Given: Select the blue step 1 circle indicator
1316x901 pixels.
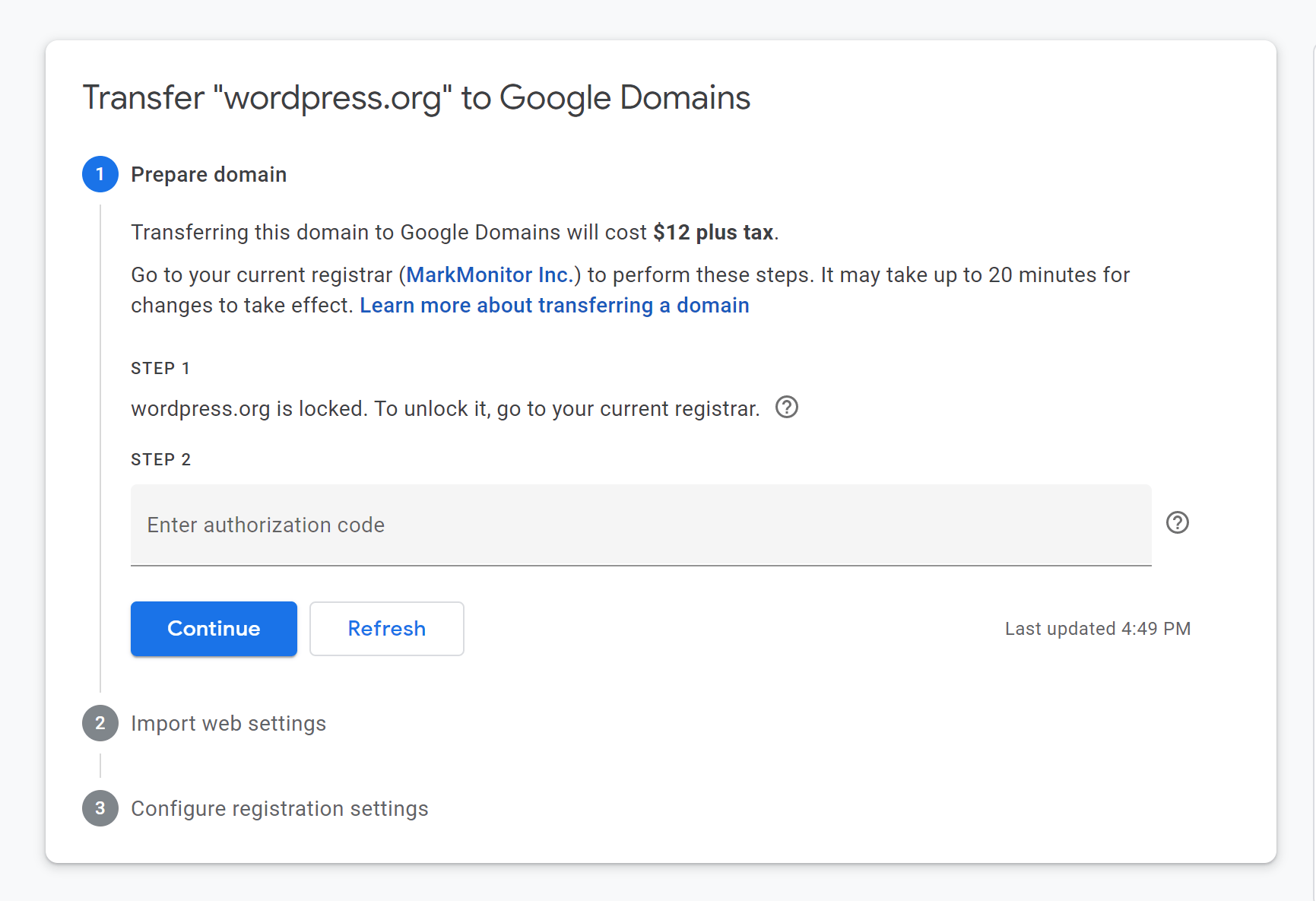Looking at the screenshot, I should click(x=100, y=174).
